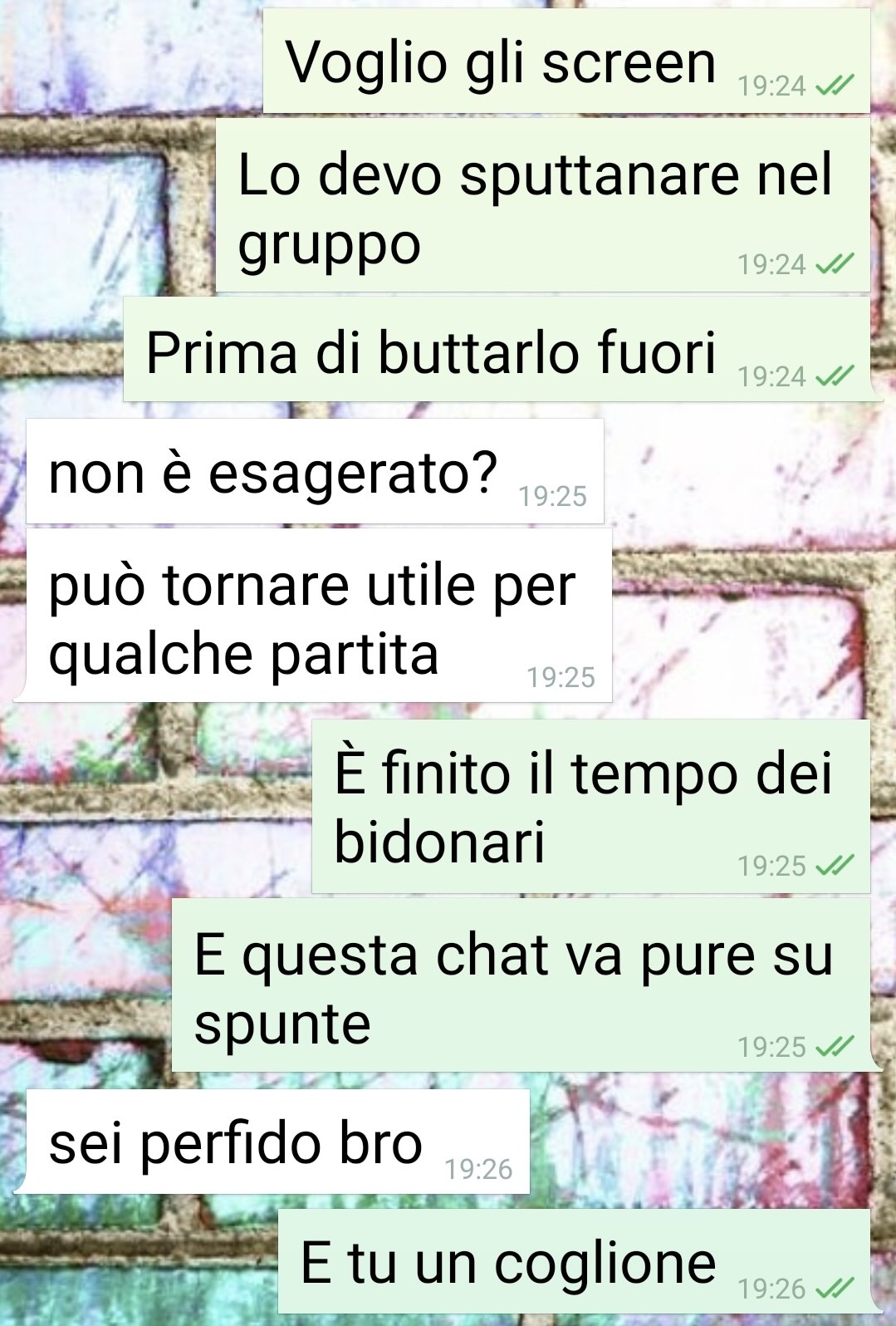Tap read ticks on 'Prima di buttarlo fuori'
The width and height of the screenshot is (896, 1326).
tap(835, 376)
